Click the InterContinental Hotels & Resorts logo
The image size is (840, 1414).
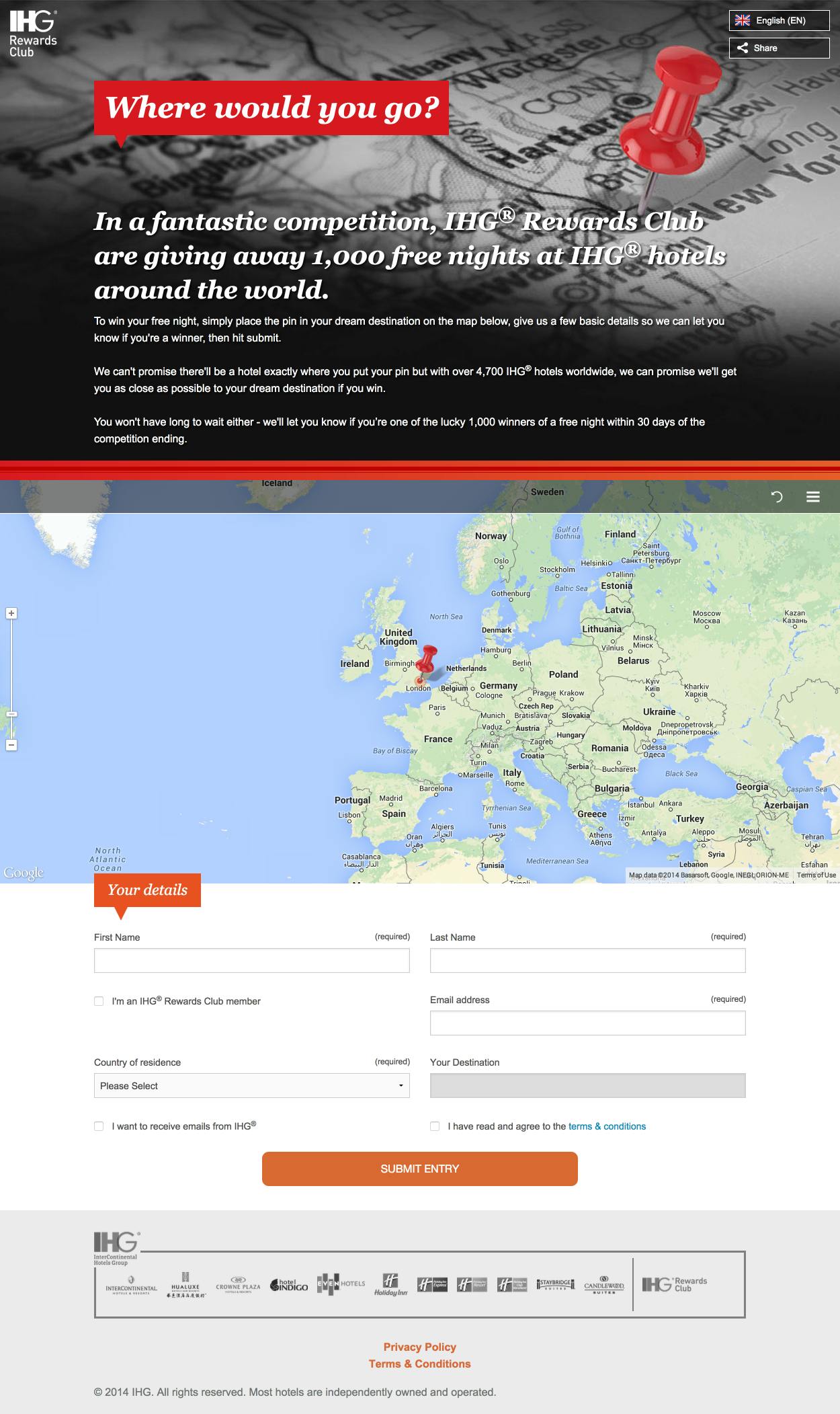pos(132,1285)
